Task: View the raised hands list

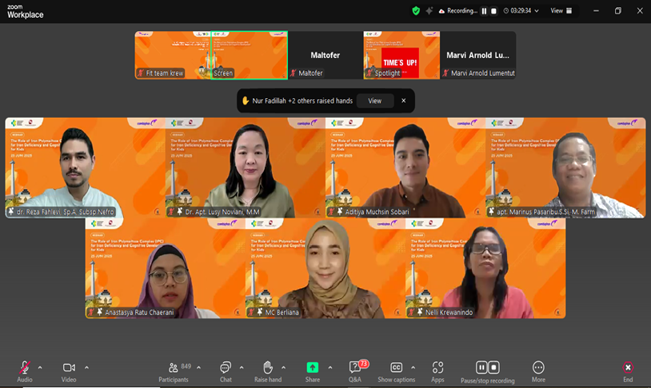Action: [x=375, y=101]
